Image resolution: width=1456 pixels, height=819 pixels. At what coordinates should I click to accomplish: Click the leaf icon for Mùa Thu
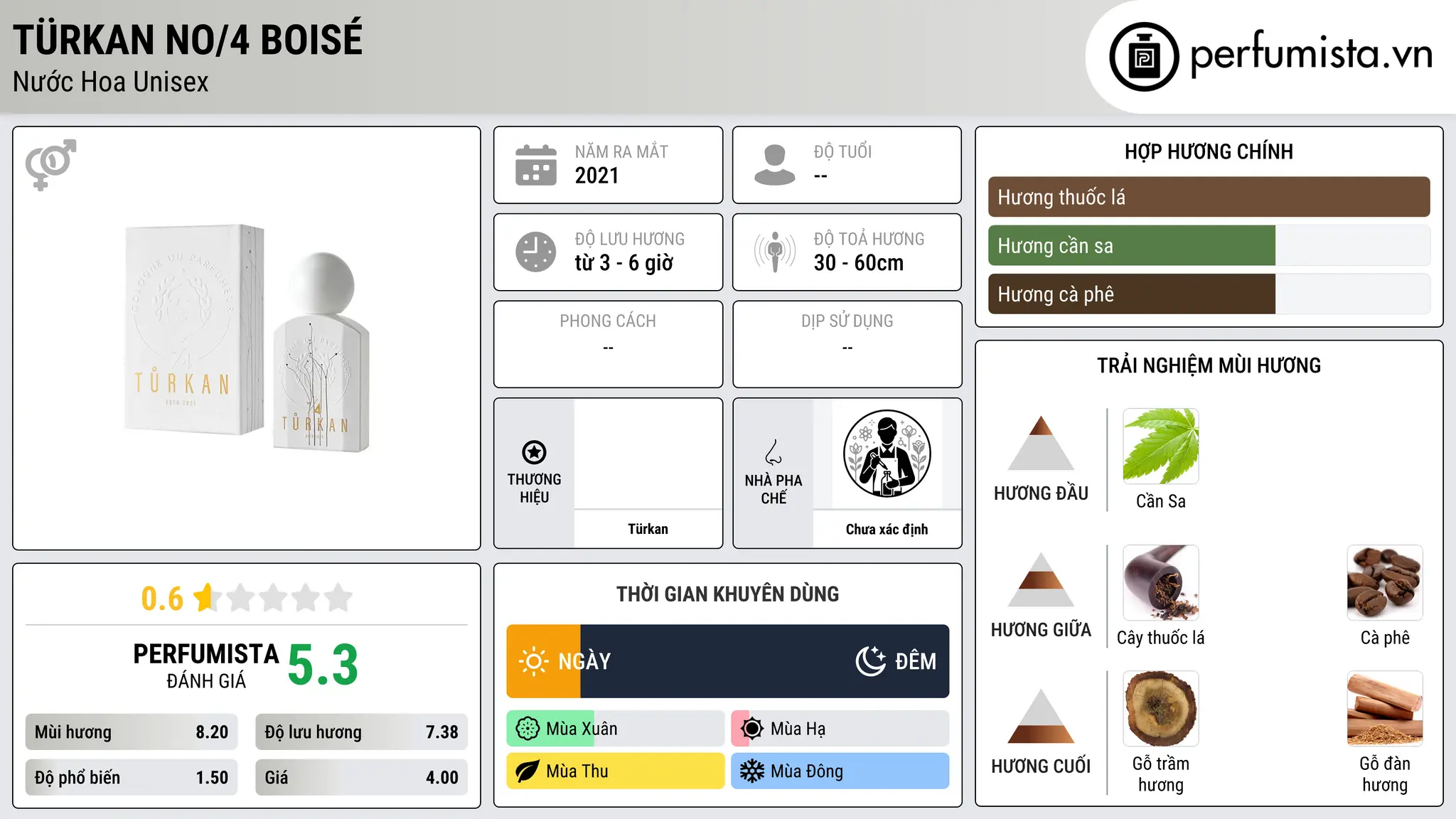(x=528, y=771)
